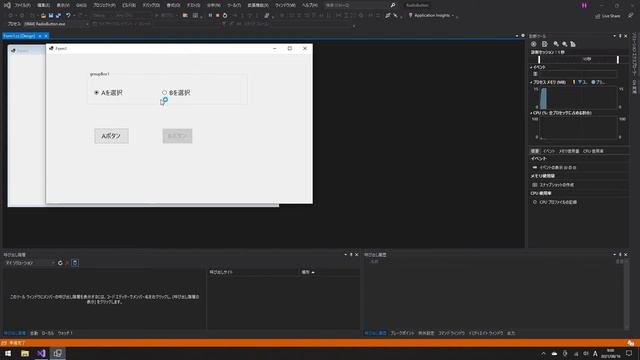
Task: Click the diagnostic tools settings gear icon
Action: 533,44
